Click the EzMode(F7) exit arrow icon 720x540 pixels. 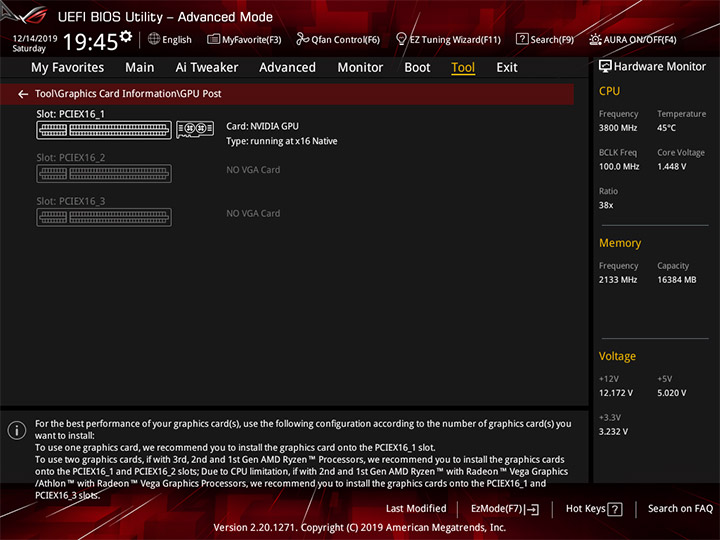(x=533, y=509)
